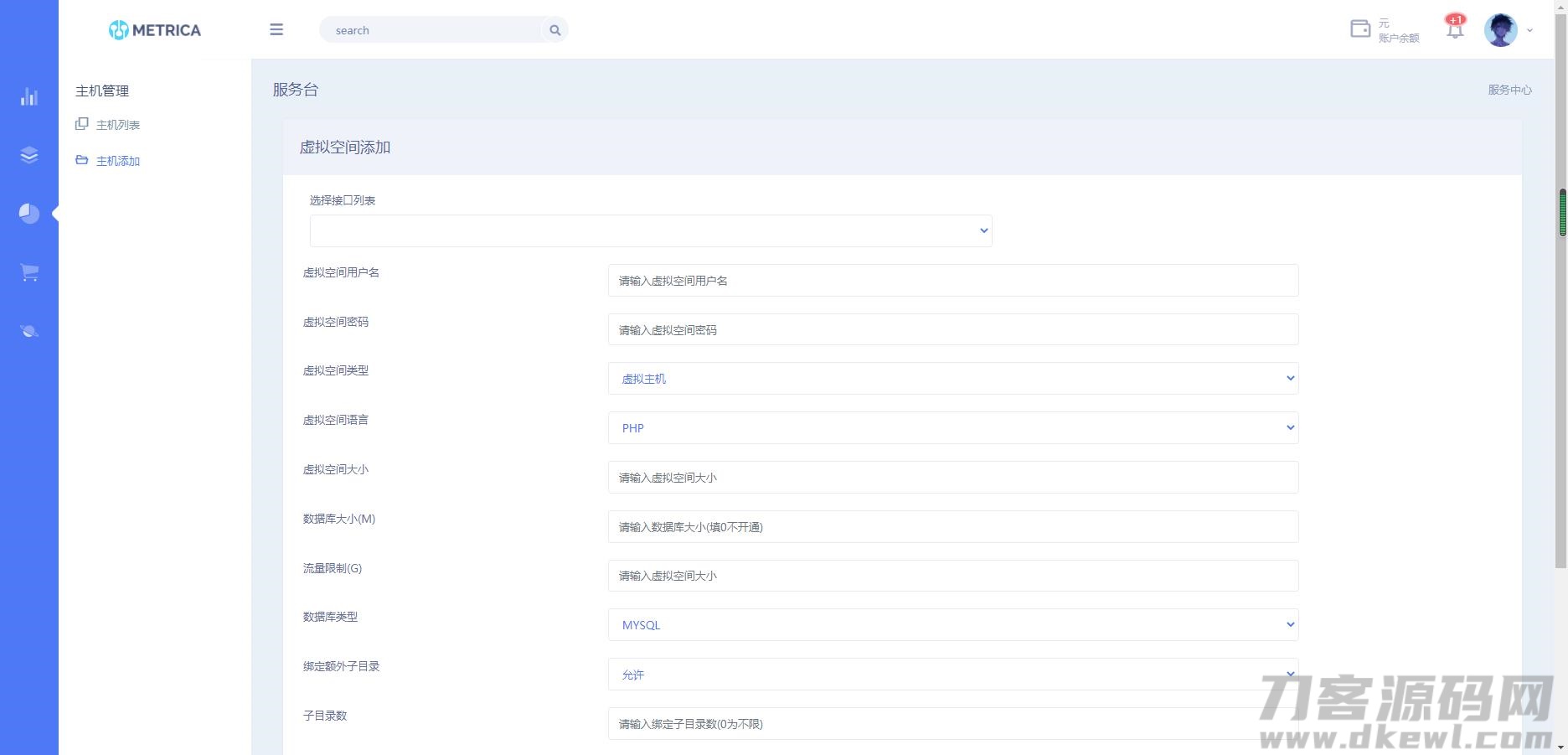This screenshot has height=755, width=1568.
Task: Select 主机添加 in the left menu
Action: click(x=117, y=161)
